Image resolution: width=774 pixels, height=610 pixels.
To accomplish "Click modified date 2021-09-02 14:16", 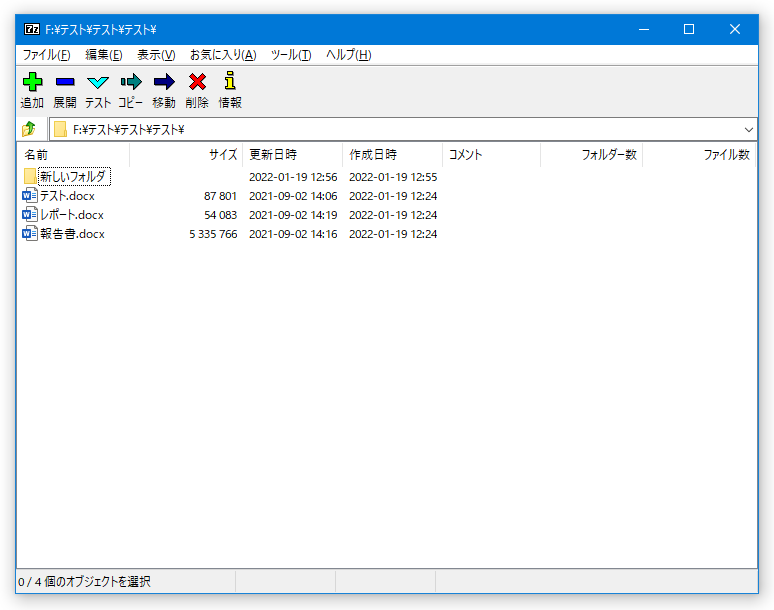I will (x=293, y=234).
